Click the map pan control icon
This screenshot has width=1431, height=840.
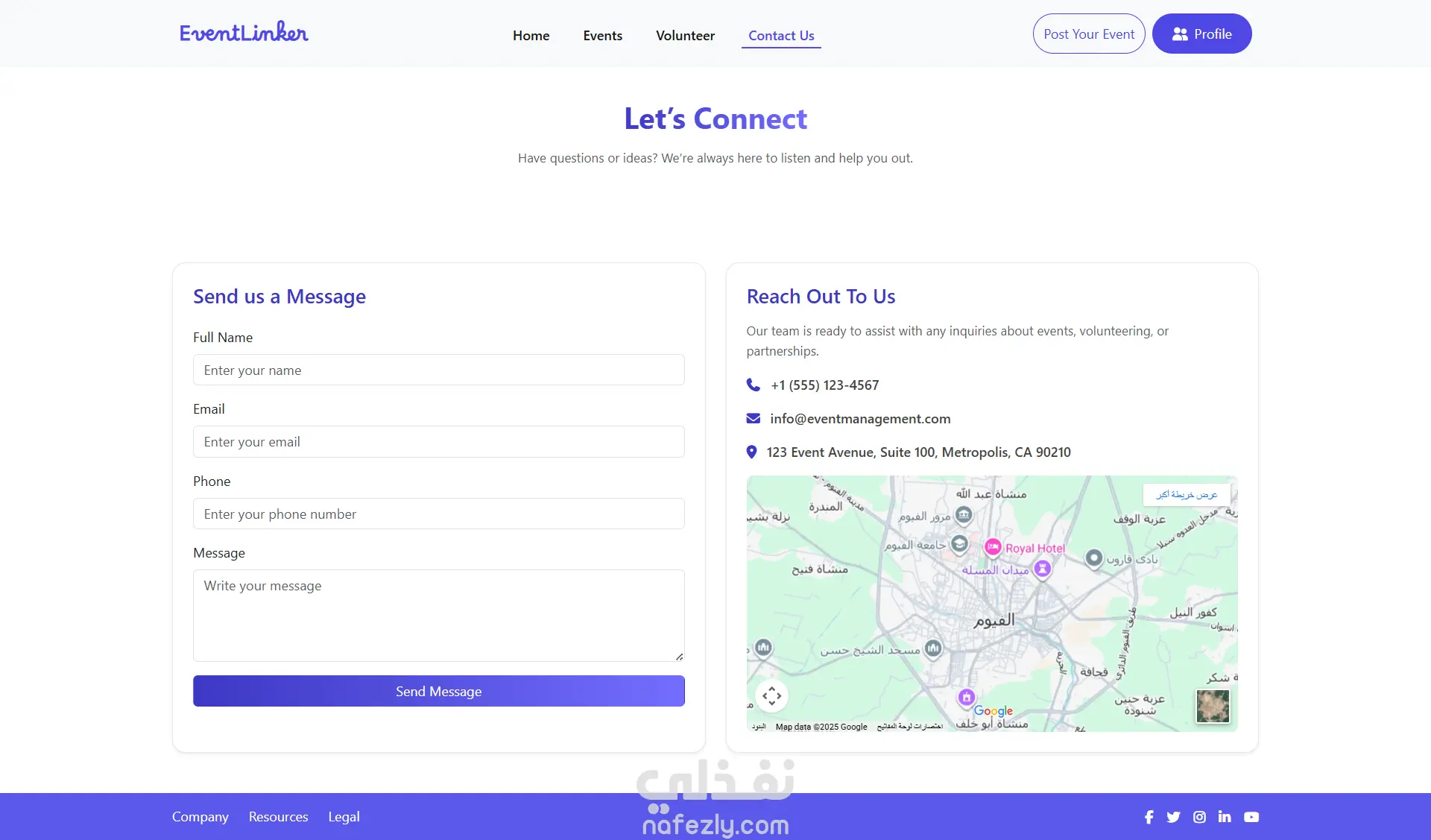pos(771,695)
